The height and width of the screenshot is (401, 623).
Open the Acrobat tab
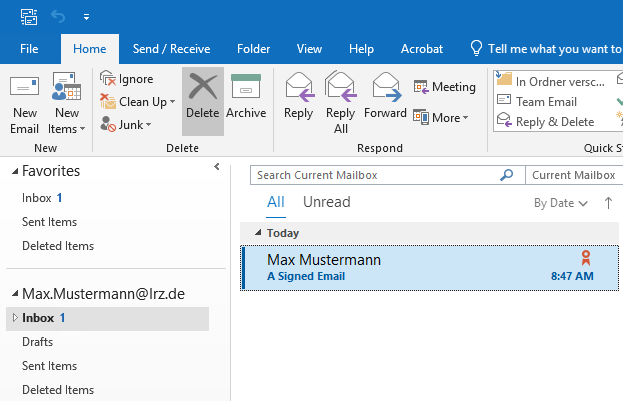422,49
